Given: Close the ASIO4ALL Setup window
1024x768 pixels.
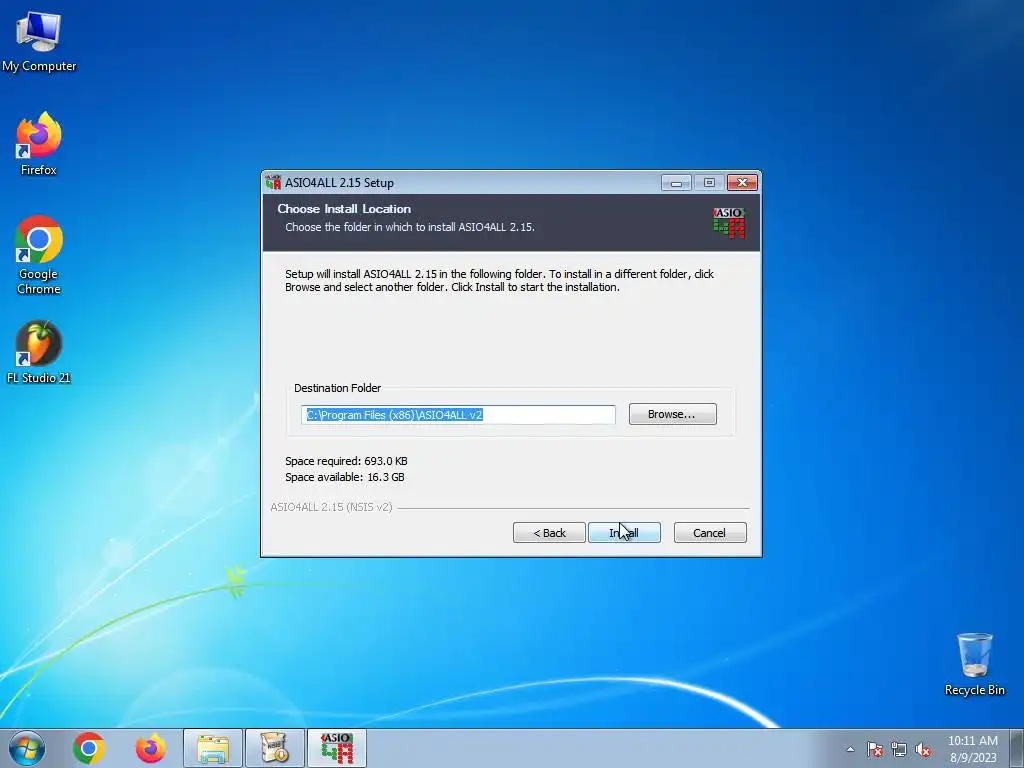Looking at the screenshot, I should click(743, 183).
